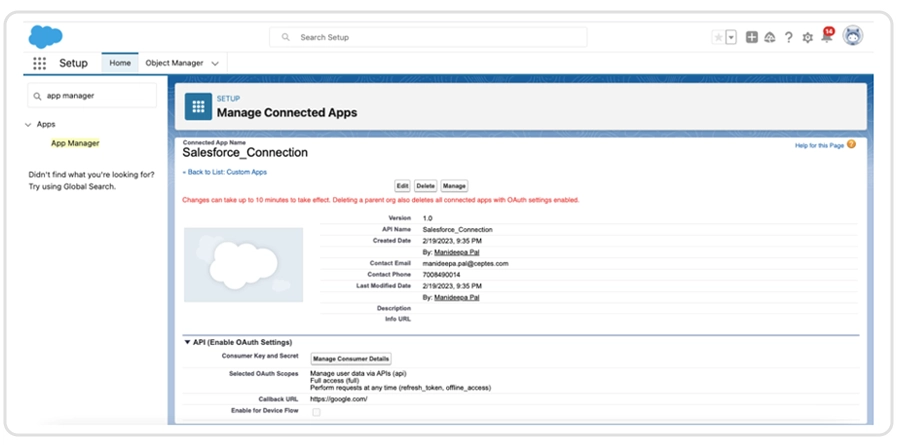Click the Search Setup field
Viewport: 900px width, 445px height.
[428, 37]
